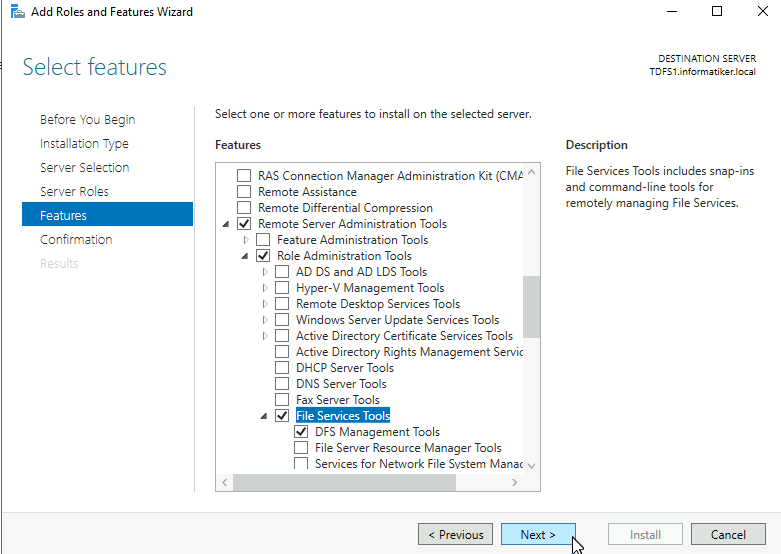Uncheck the DFS Management Tools checkbox
This screenshot has height=554, width=781.
[x=301, y=431]
